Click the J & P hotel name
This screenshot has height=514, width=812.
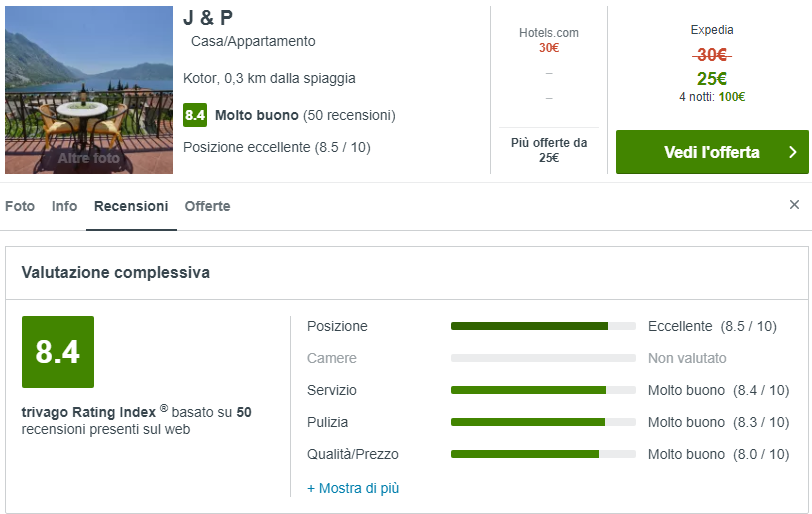coord(208,18)
